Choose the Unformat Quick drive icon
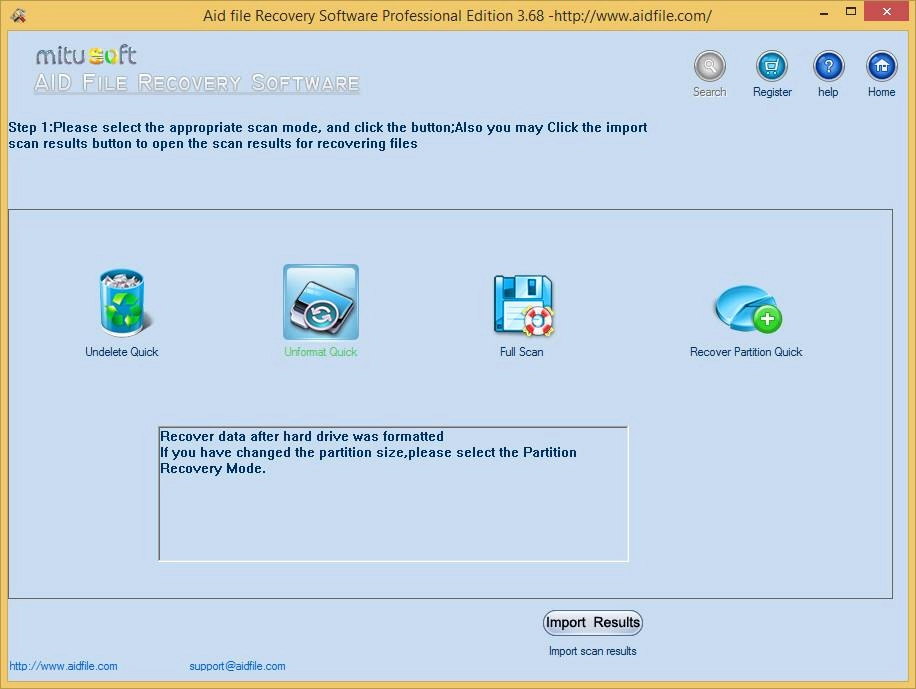 click(x=321, y=302)
